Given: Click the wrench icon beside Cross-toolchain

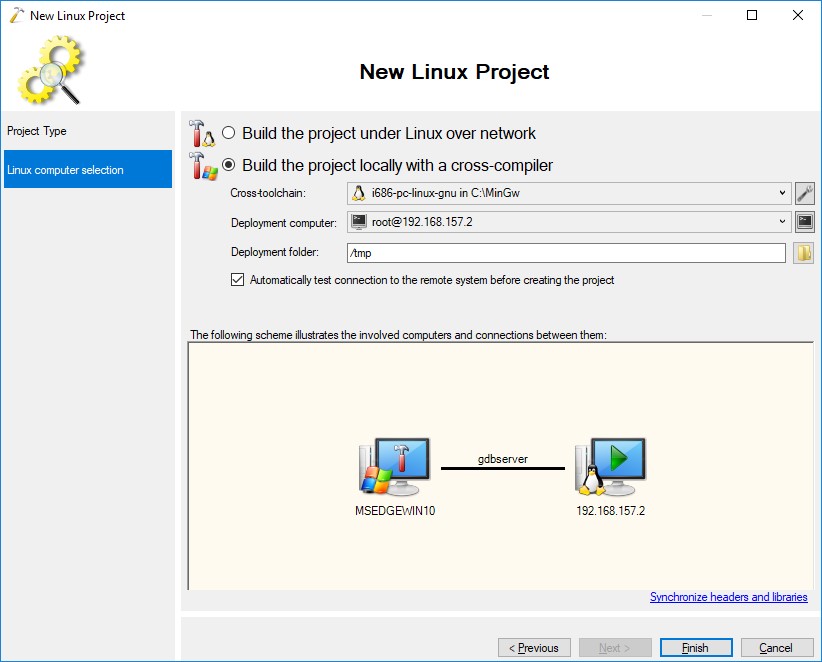Looking at the screenshot, I should (804, 193).
